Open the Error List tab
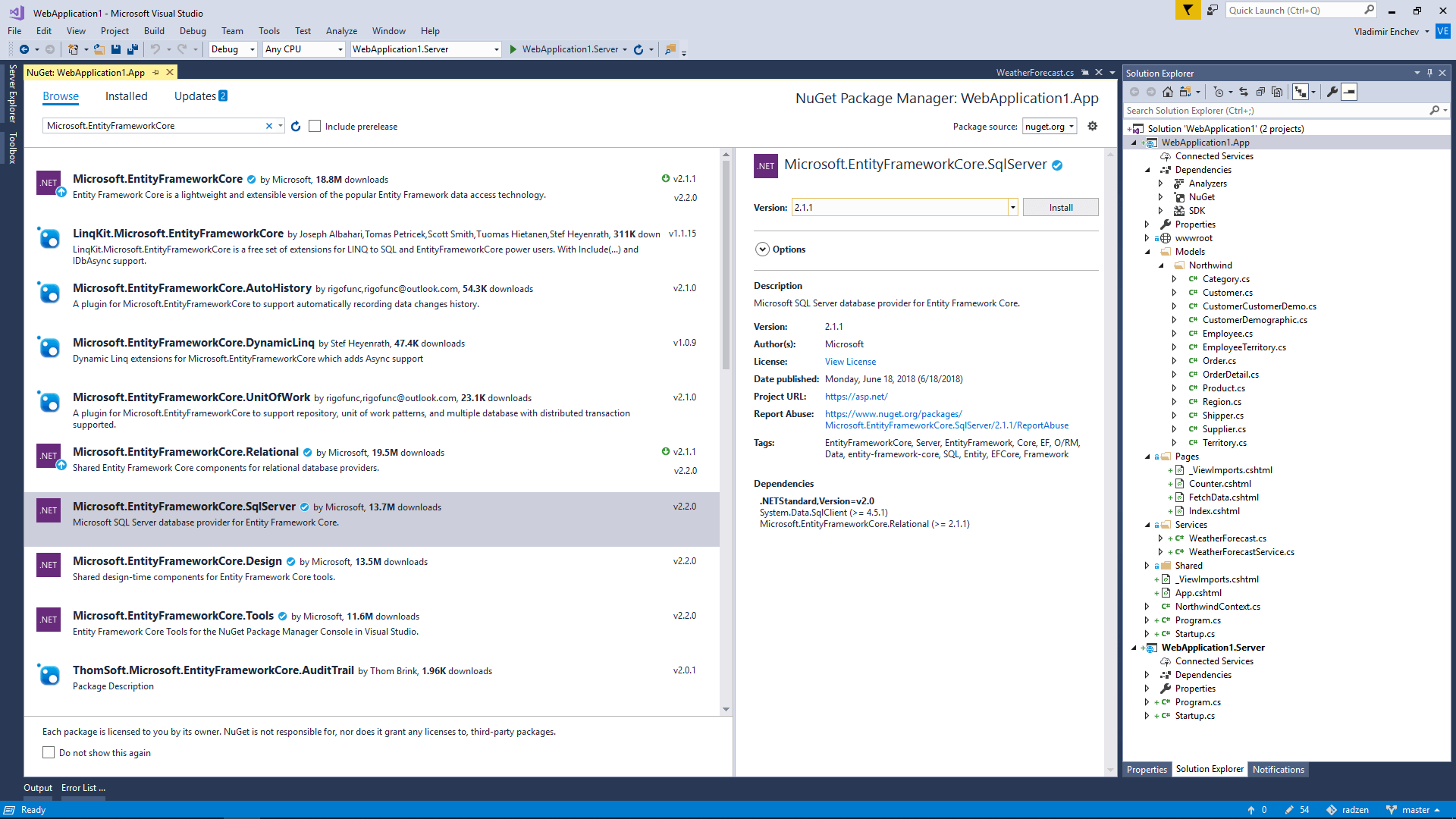This screenshot has height=819, width=1456. [83, 788]
